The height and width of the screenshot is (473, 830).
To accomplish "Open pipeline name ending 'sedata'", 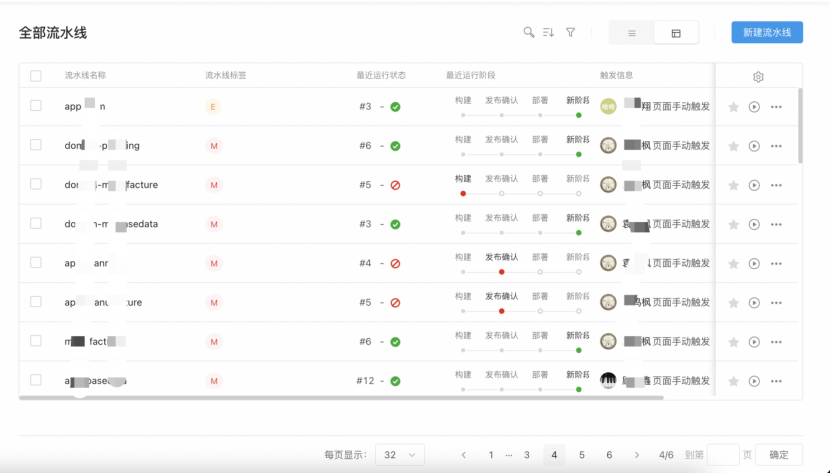I will pos(111,224).
